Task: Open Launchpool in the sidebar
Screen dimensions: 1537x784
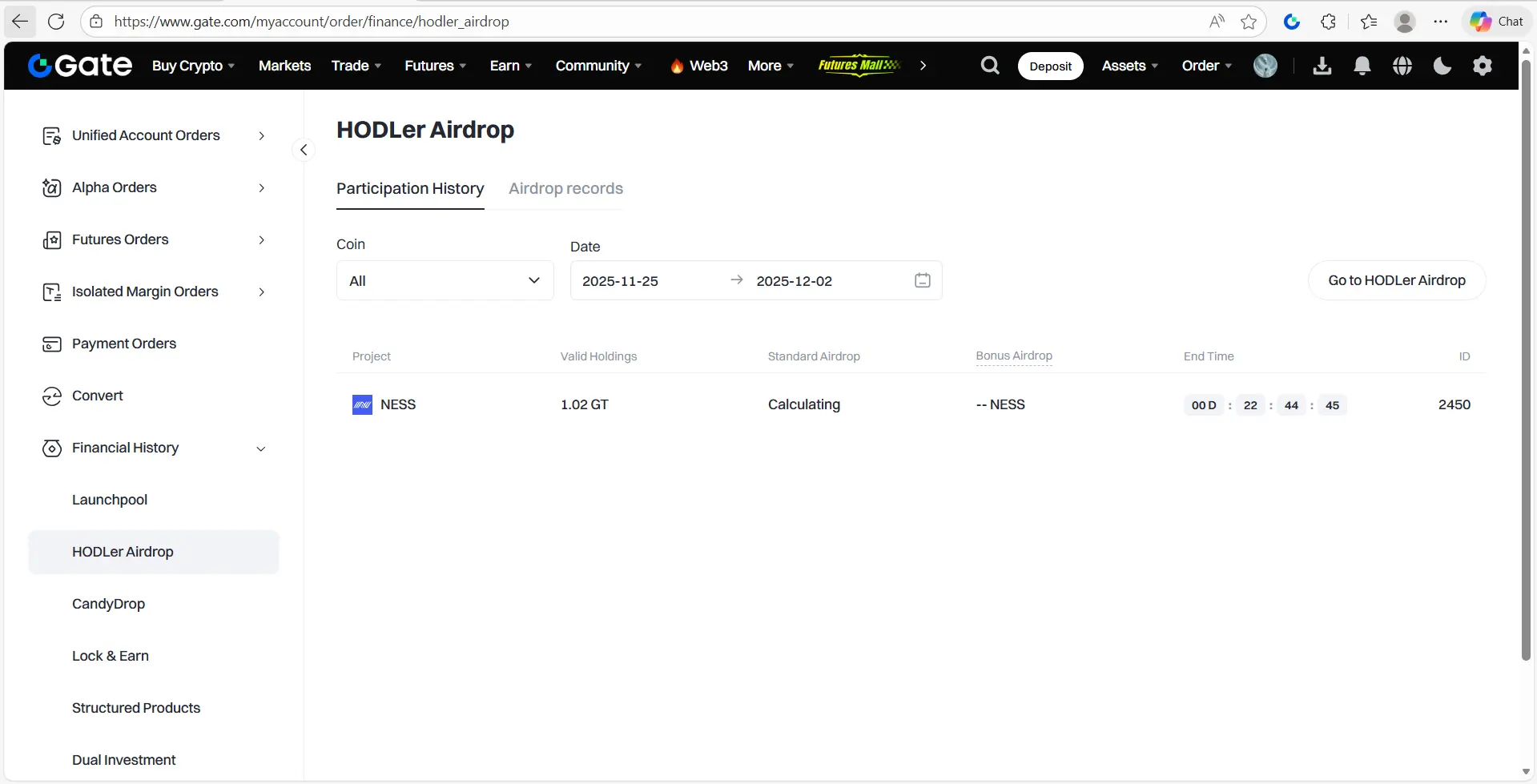Action: click(110, 500)
